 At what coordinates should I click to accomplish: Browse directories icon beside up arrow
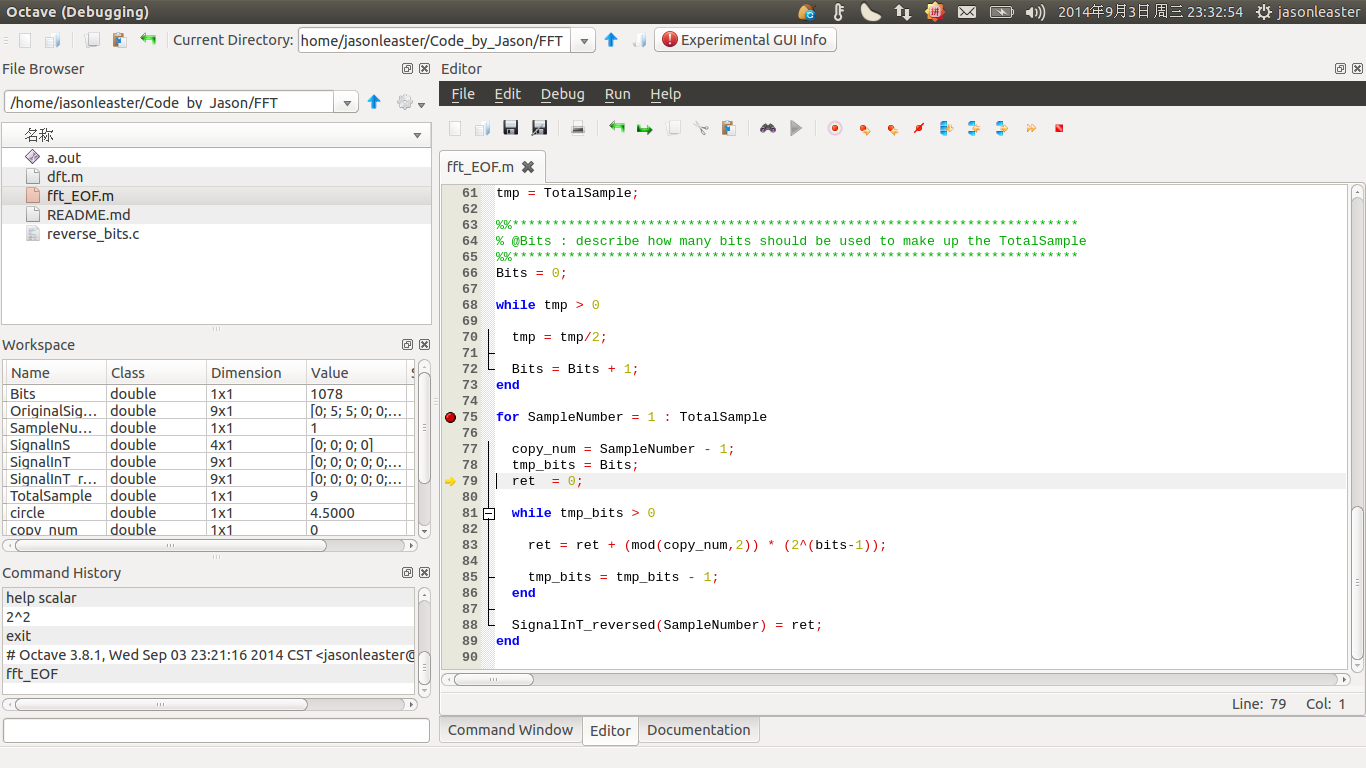(x=638, y=40)
